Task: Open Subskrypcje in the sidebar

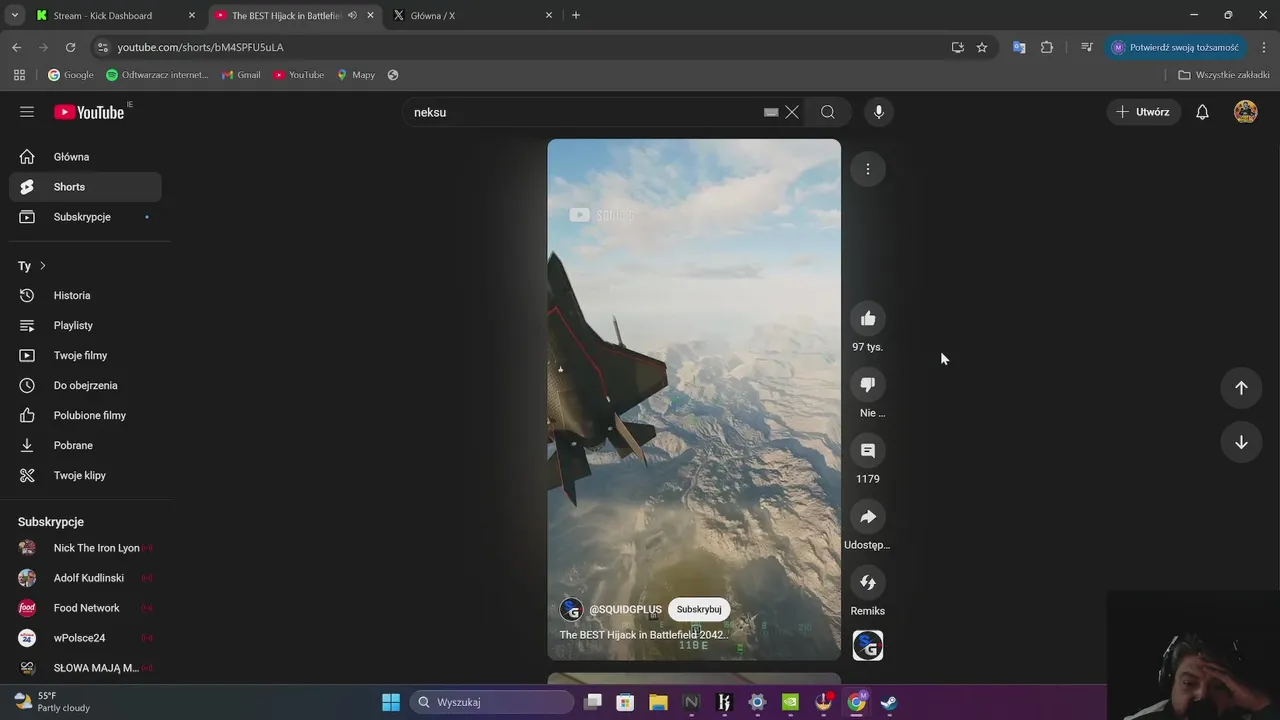Action: [x=85, y=217]
